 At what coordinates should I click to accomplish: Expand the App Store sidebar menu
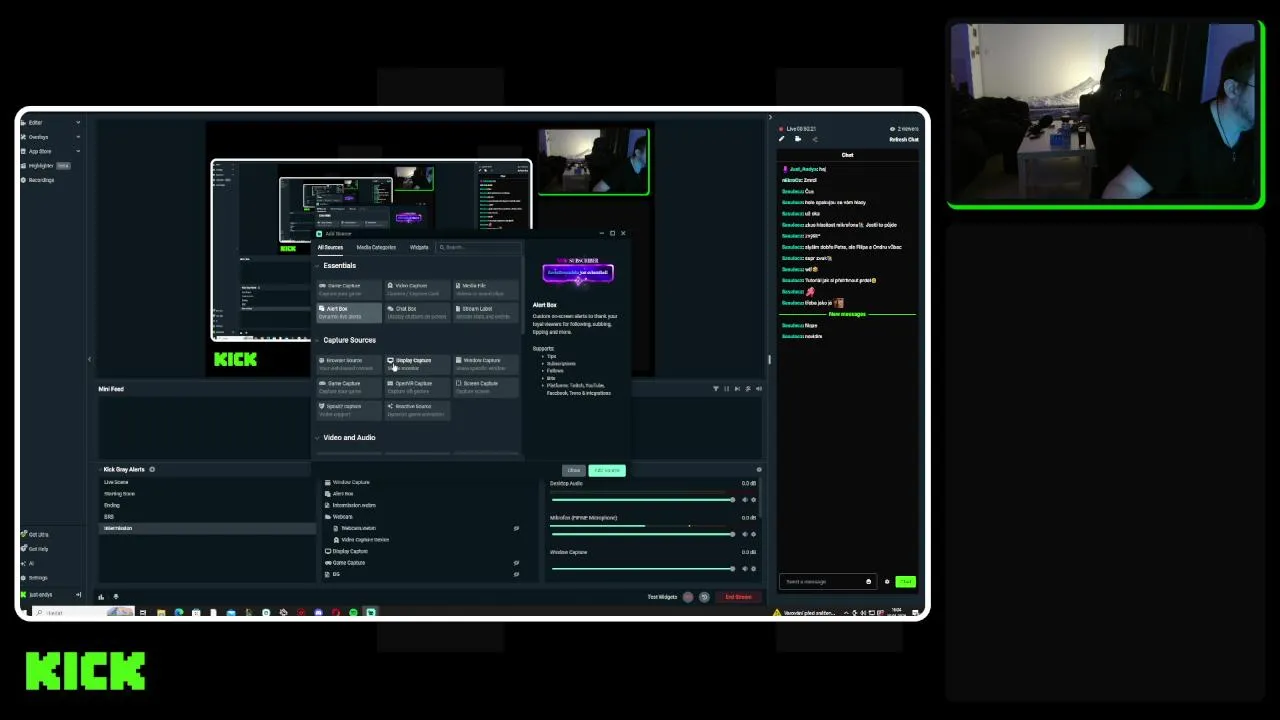(x=78, y=151)
